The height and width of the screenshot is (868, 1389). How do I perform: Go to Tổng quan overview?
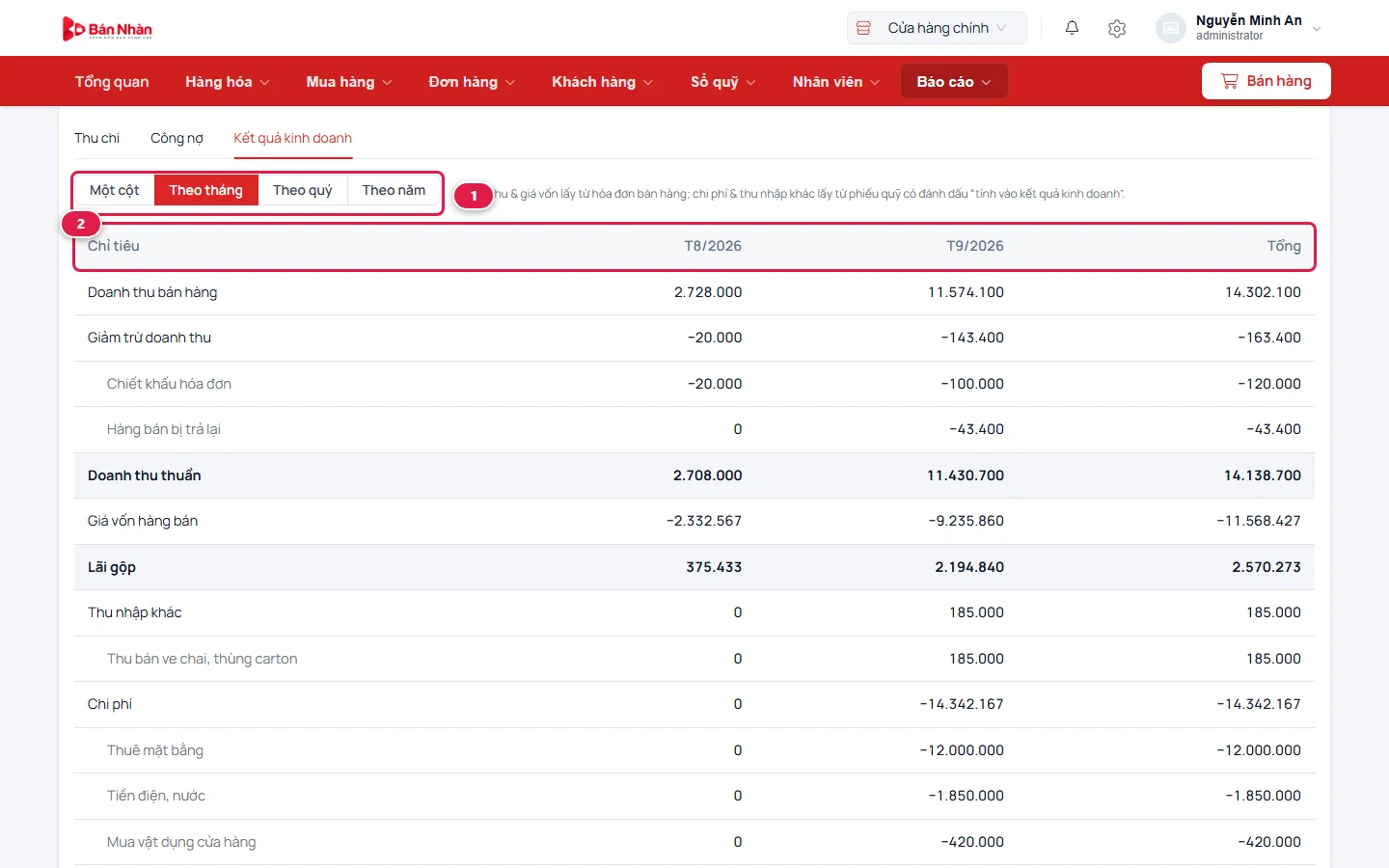click(x=112, y=82)
